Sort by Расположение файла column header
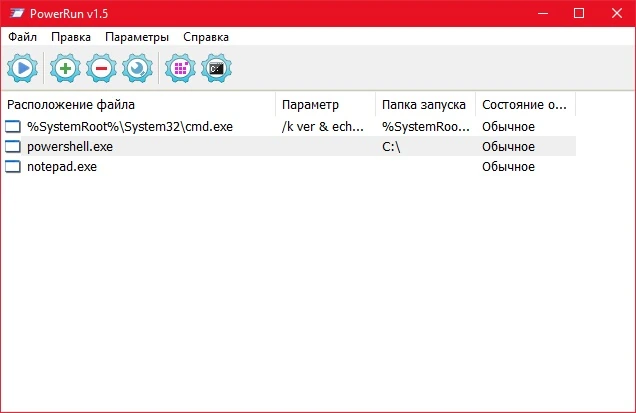636x413 pixels. coord(138,105)
